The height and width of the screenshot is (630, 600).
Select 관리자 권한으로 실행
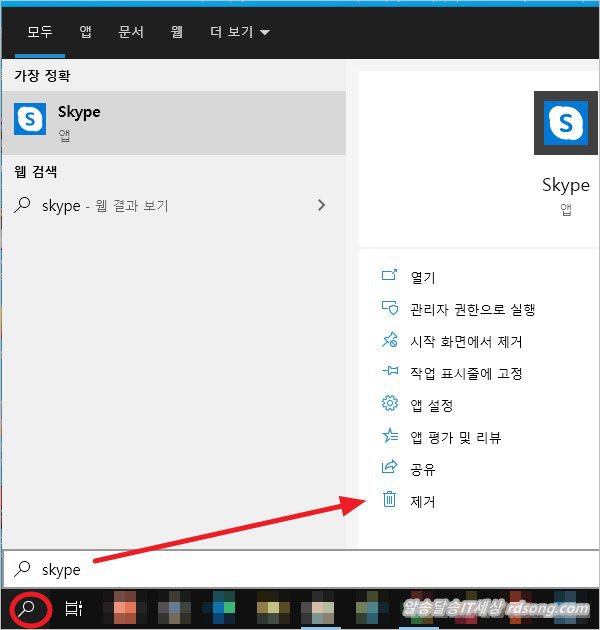pos(472,309)
